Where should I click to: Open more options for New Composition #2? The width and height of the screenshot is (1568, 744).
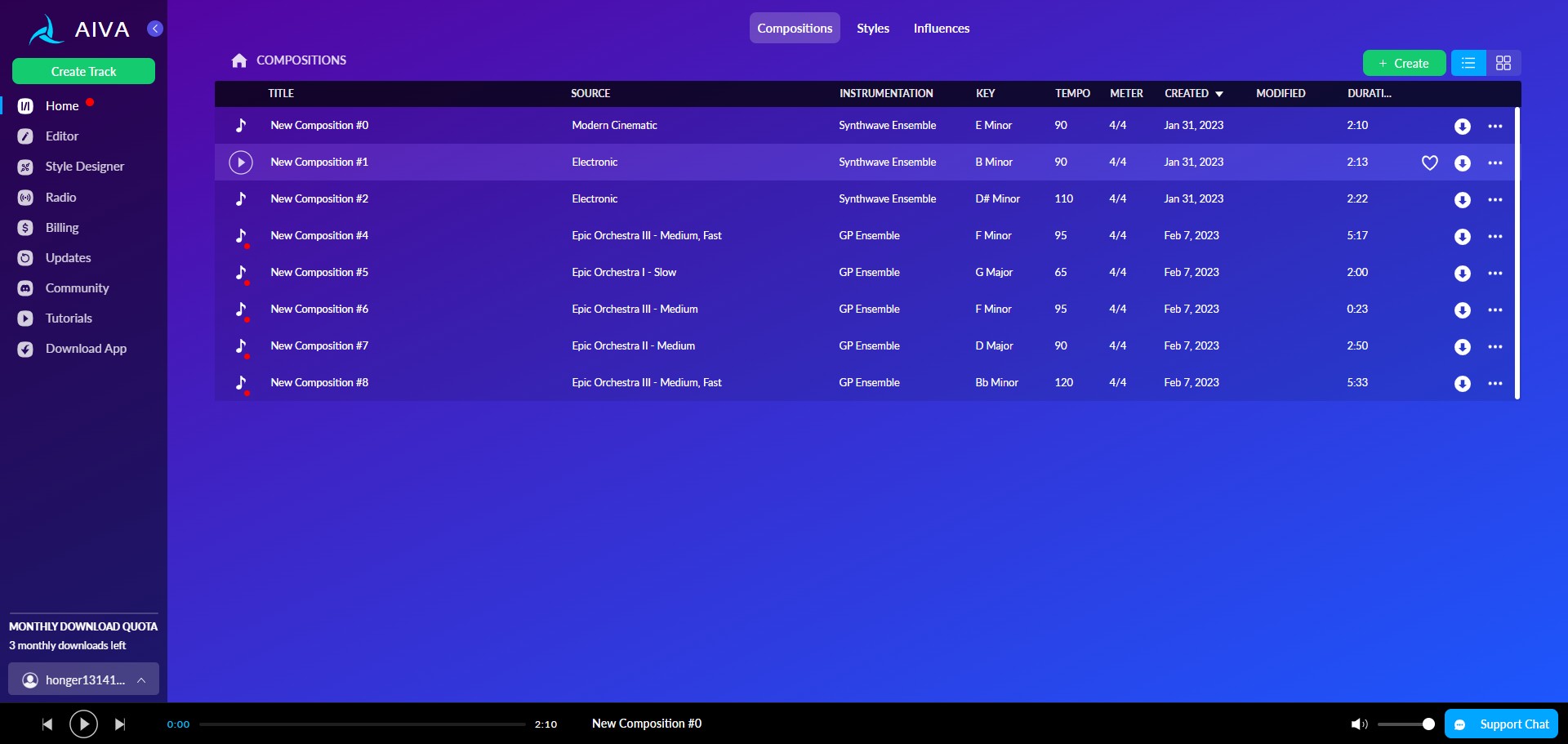click(x=1494, y=199)
